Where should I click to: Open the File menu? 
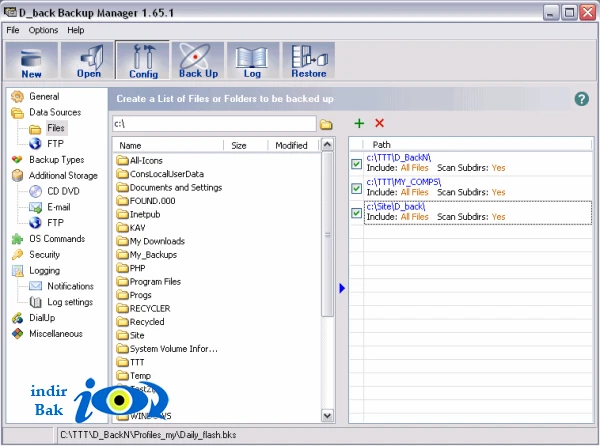coord(13,30)
